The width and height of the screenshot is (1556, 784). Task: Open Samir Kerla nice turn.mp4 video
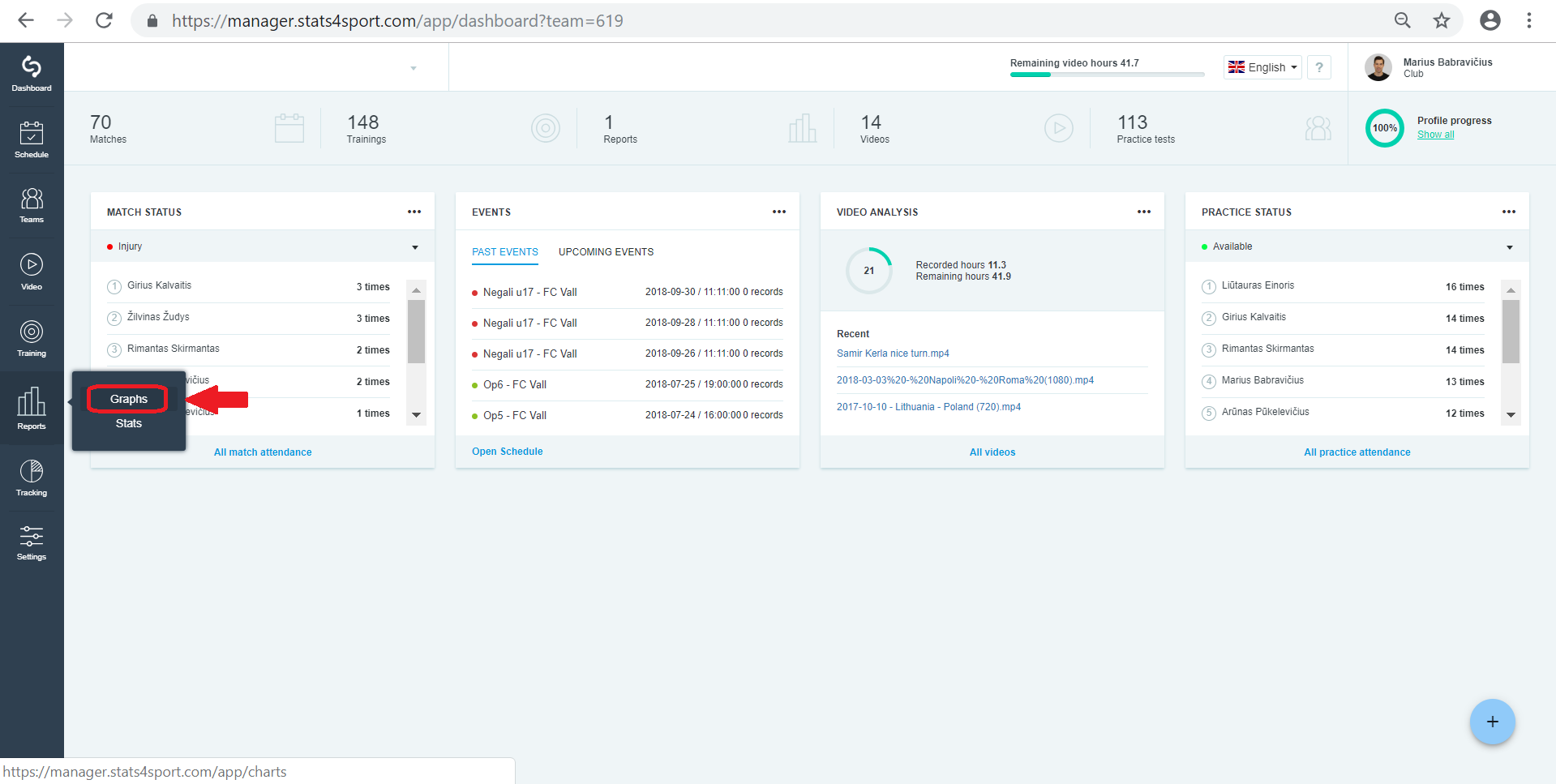[893, 353]
